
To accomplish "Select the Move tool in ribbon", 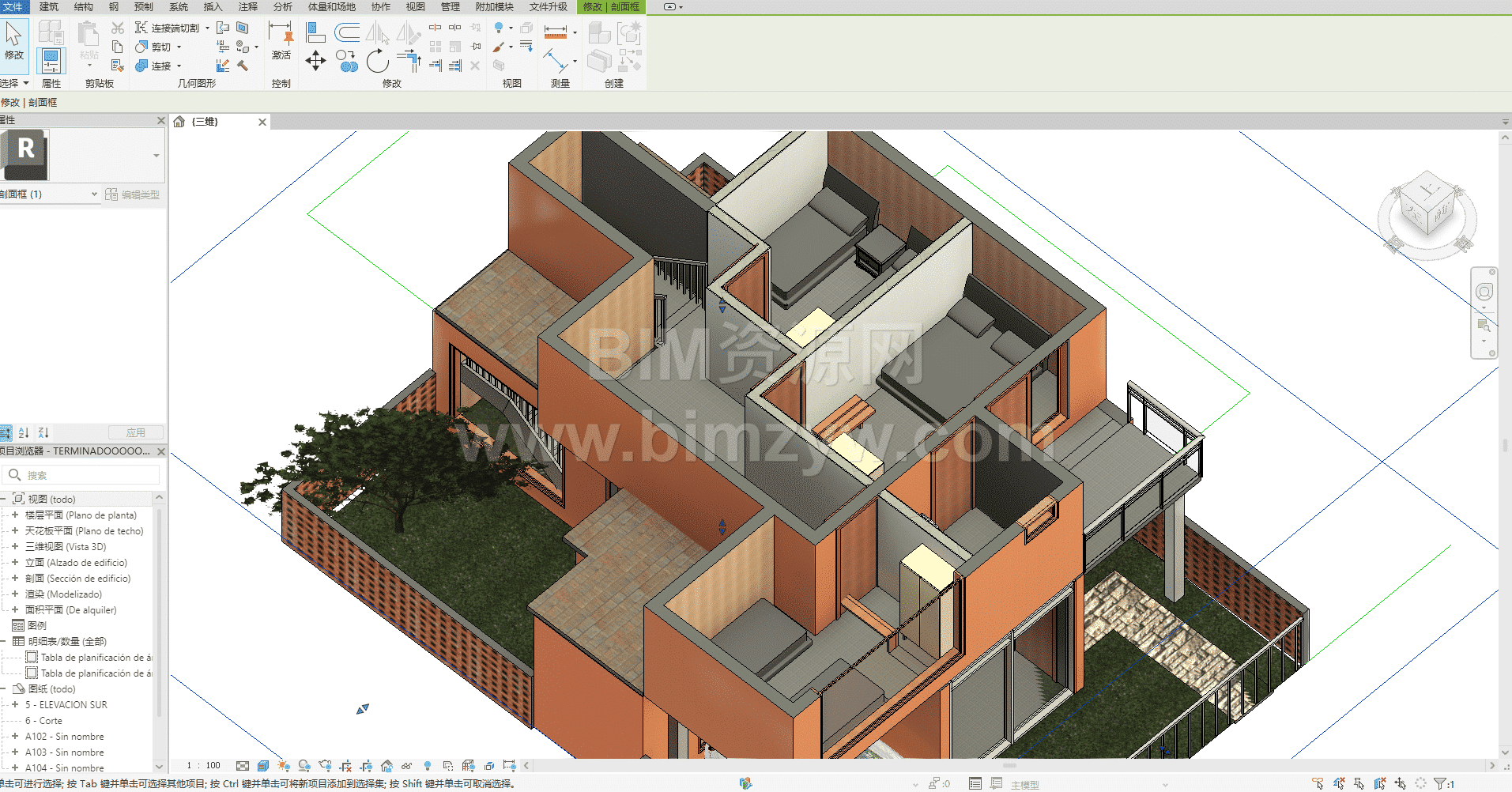I will click(x=315, y=61).
